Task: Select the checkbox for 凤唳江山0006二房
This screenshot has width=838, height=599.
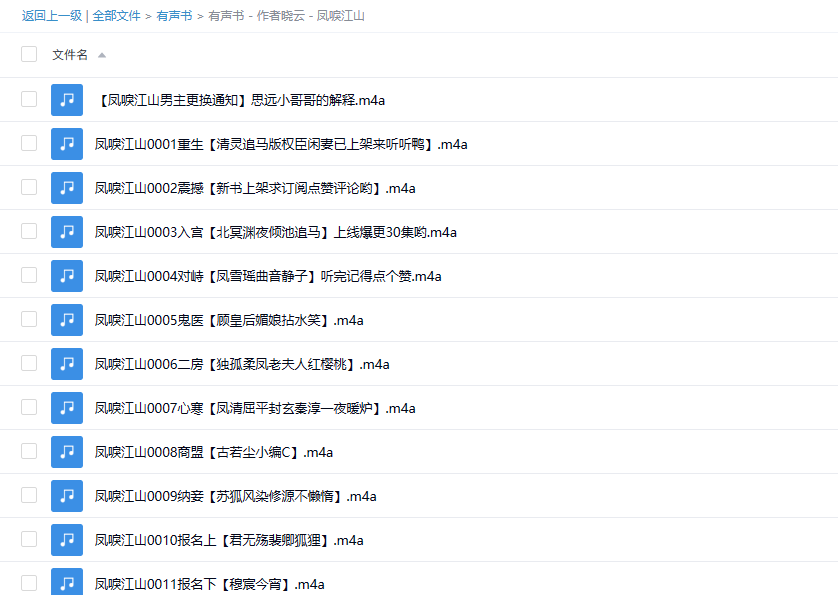Action: pyautogui.click(x=29, y=364)
